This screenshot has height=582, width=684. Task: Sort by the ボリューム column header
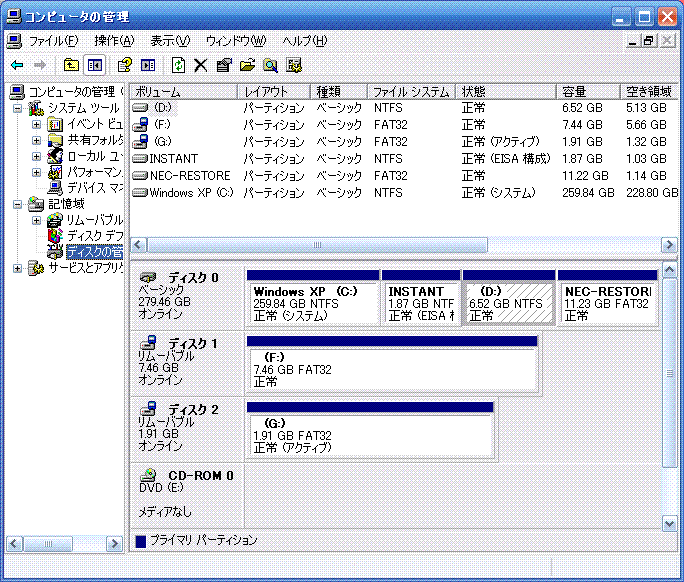[x=184, y=92]
